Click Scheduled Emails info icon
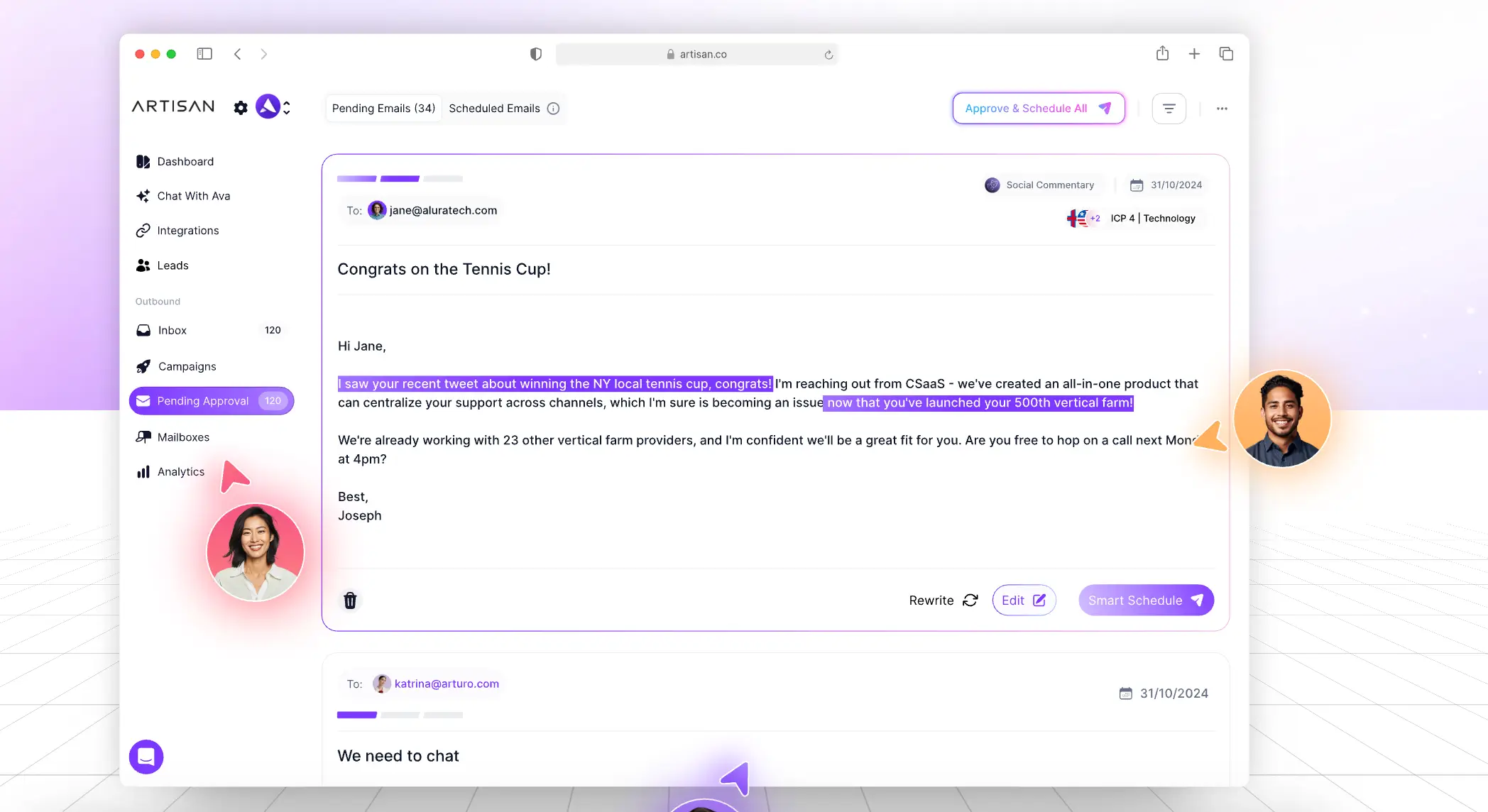Screen dimensions: 1488x812 pos(554,109)
